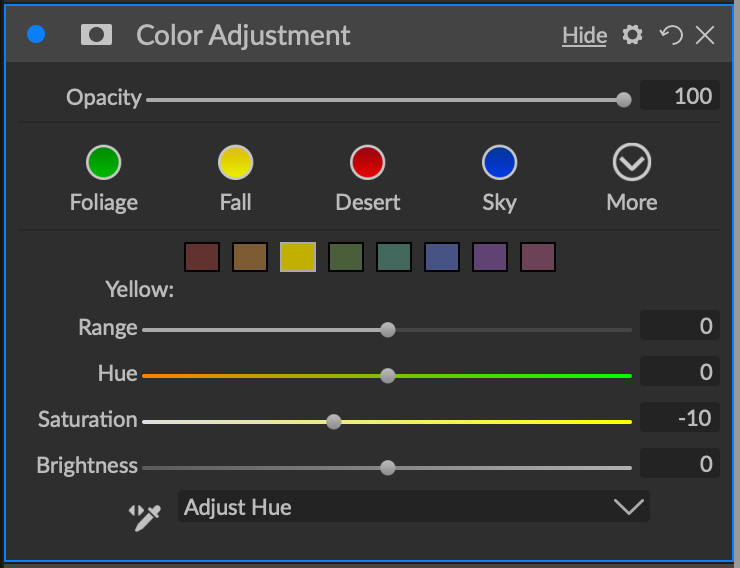Select the blue color swatch
The width and height of the screenshot is (740, 568).
pos(442,257)
